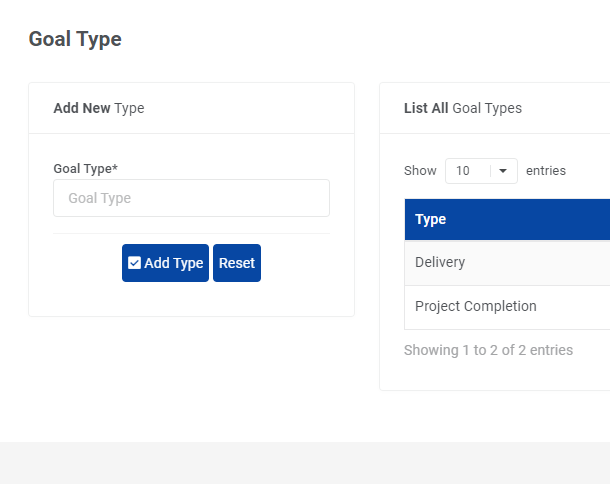Click the bold Add New text

pyautogui.click(x=82, y=108)
